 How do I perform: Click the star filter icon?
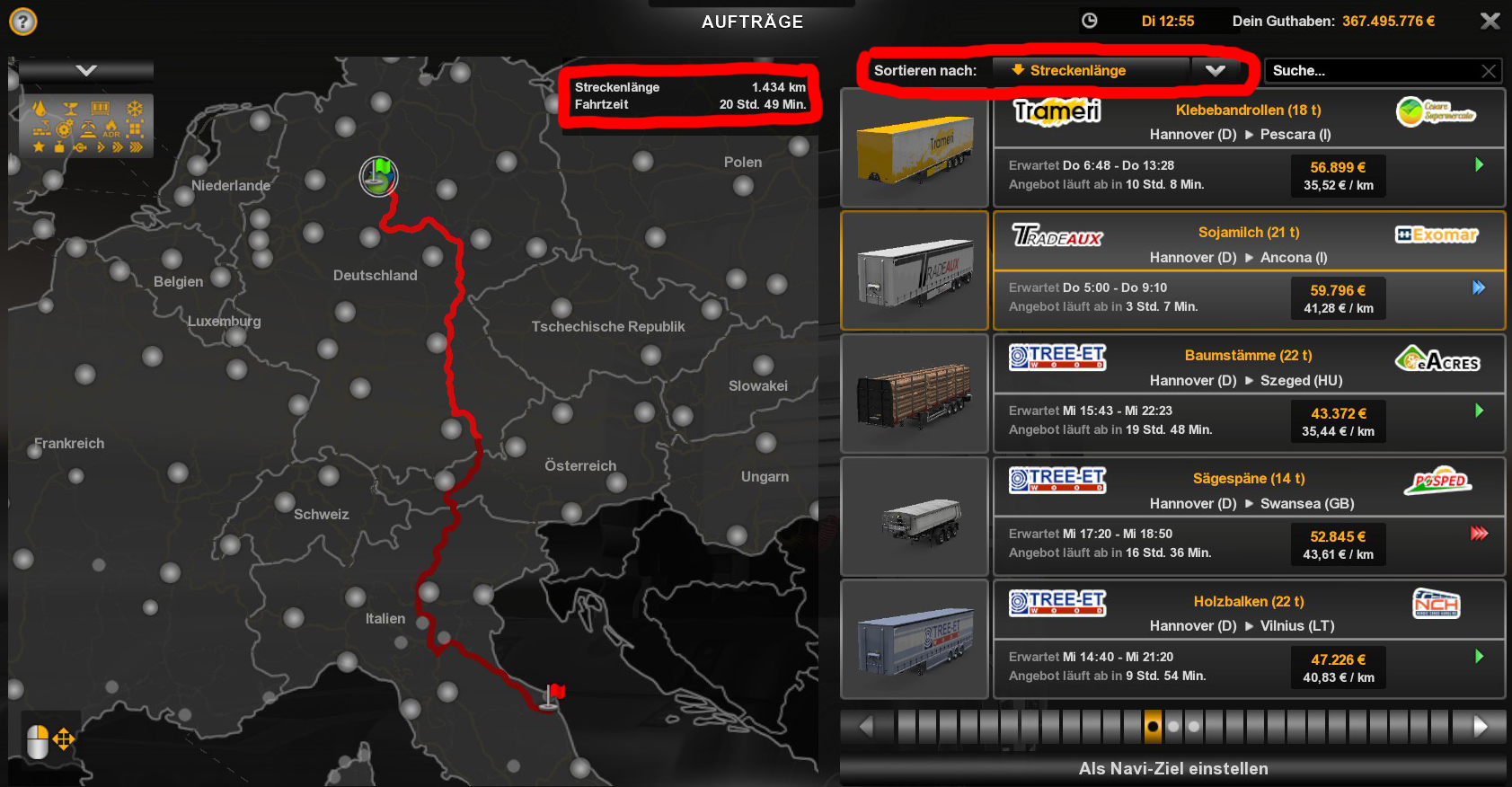click(x=39, y=146)
